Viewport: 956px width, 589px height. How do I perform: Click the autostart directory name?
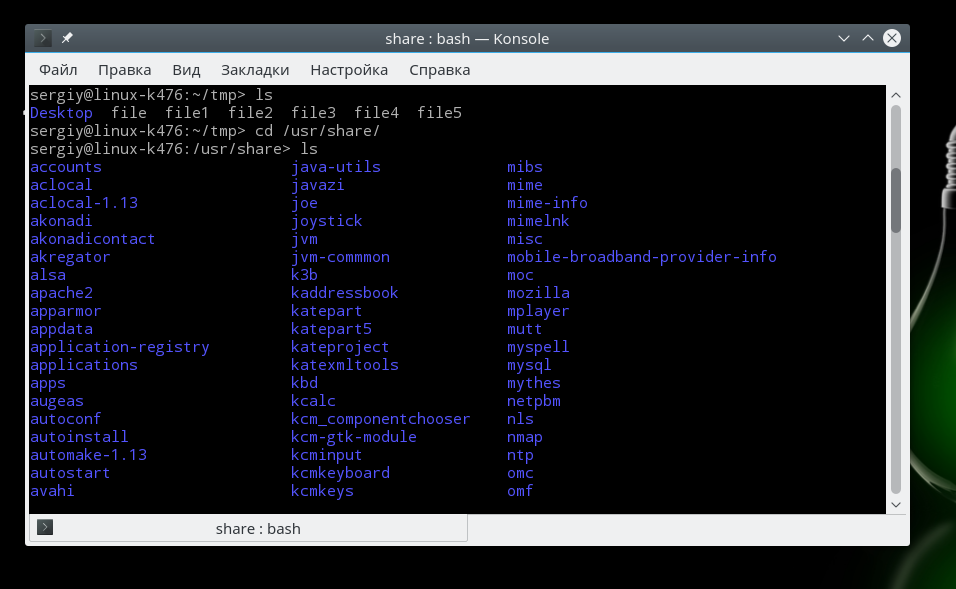tap(70, 473)
